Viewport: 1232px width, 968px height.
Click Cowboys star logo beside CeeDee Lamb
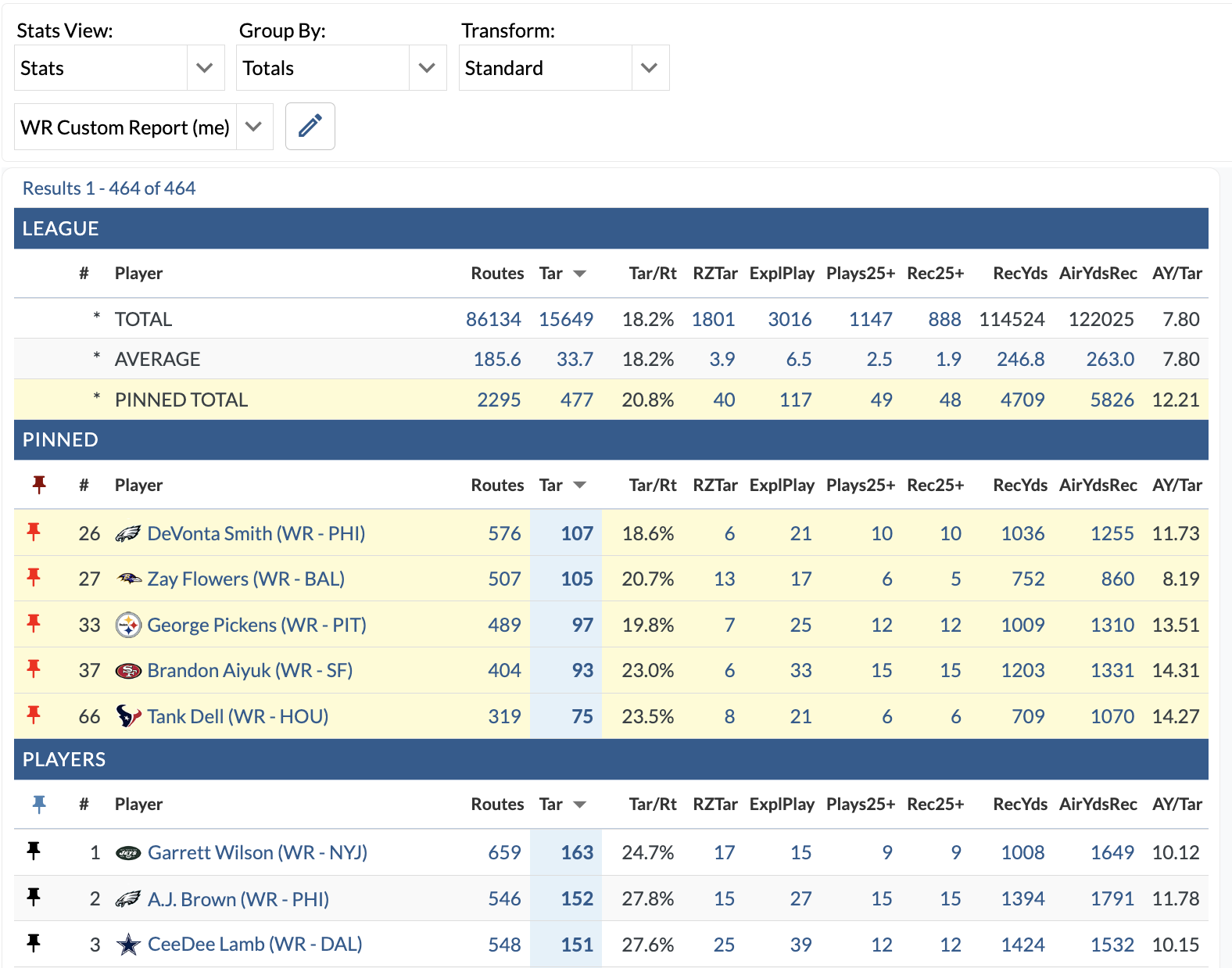click(128, 945)
